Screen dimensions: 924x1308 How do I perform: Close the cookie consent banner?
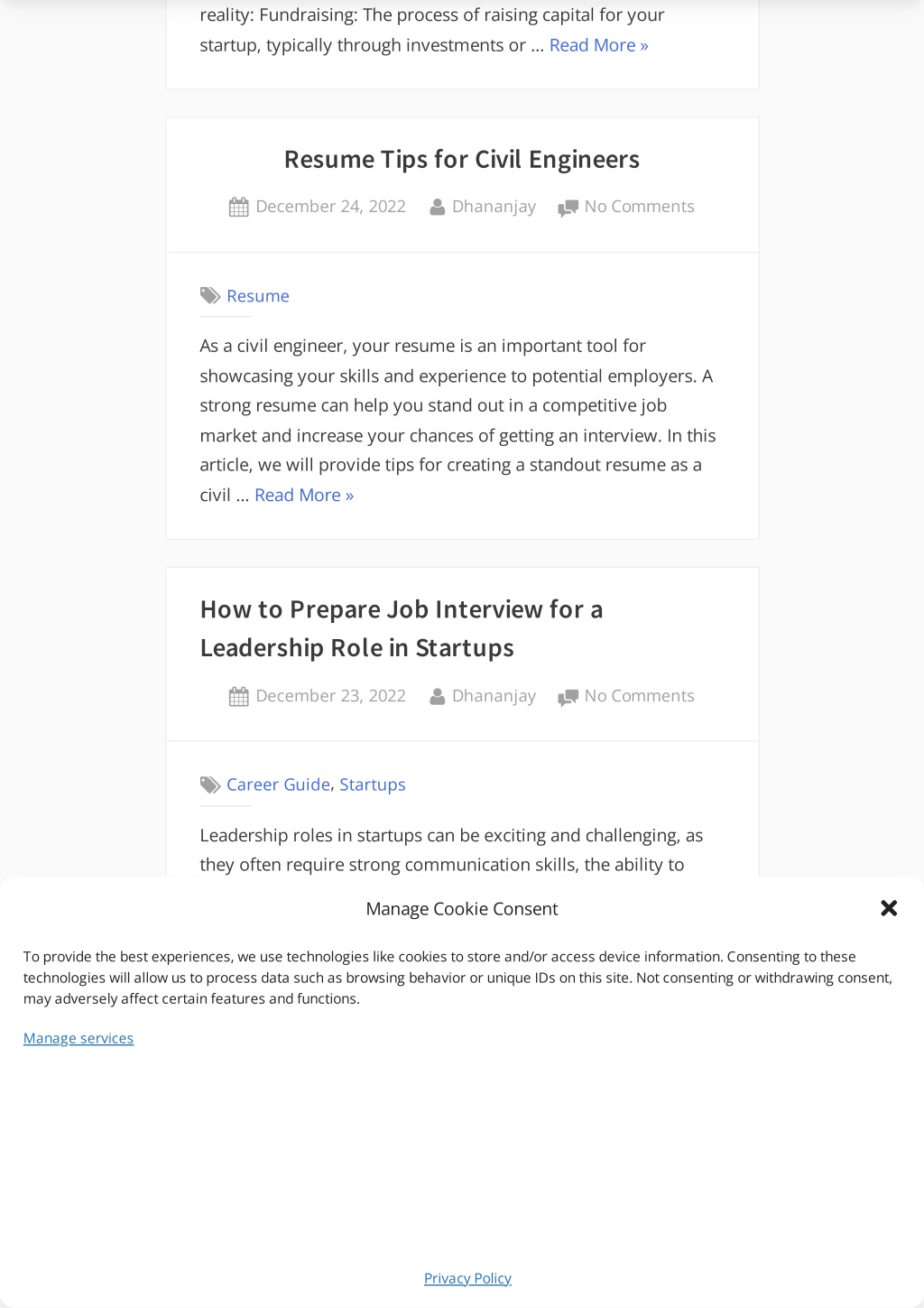(889, 908)
